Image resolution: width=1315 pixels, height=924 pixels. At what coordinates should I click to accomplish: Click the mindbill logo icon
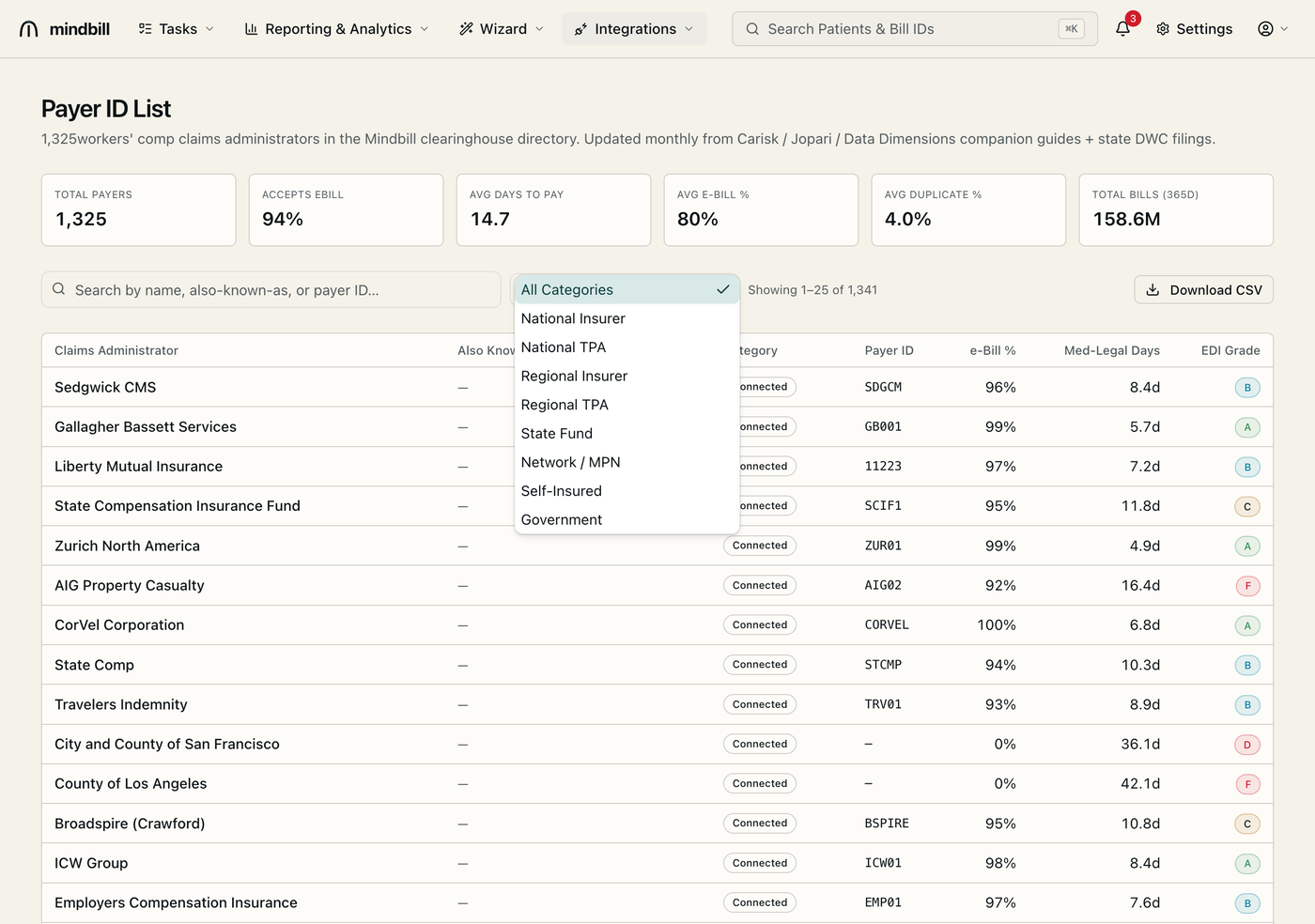pos(29,29)
